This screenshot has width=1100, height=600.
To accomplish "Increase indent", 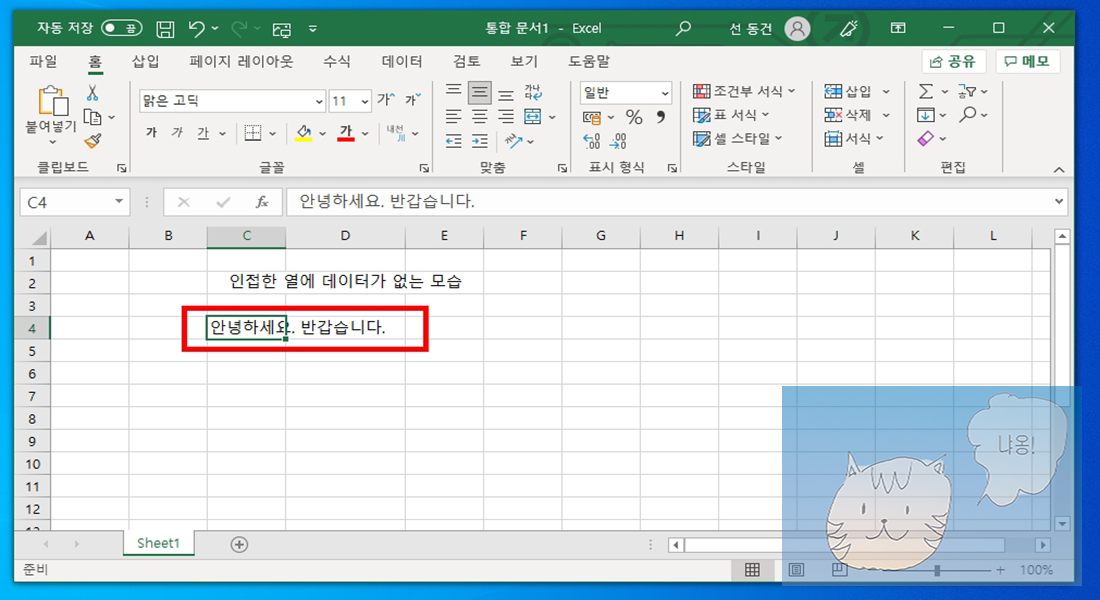I will point(480,141).
